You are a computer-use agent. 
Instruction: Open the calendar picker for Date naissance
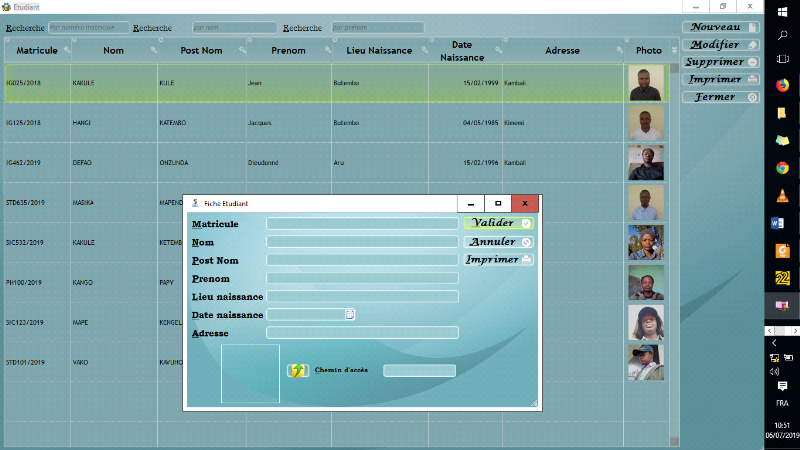point(350,314)
